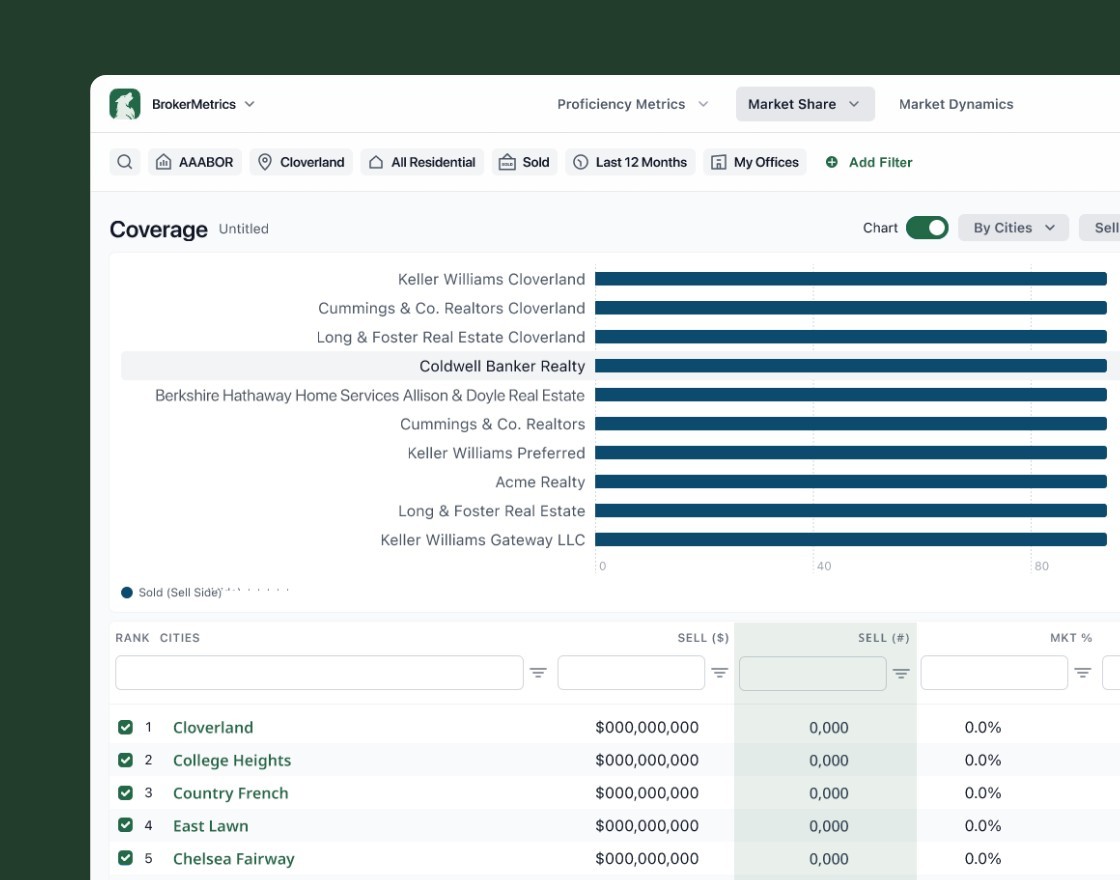Switch to the Market Dynamics tab
Viewport: 1120px width, 880px height.
click(x=956, y=104)
